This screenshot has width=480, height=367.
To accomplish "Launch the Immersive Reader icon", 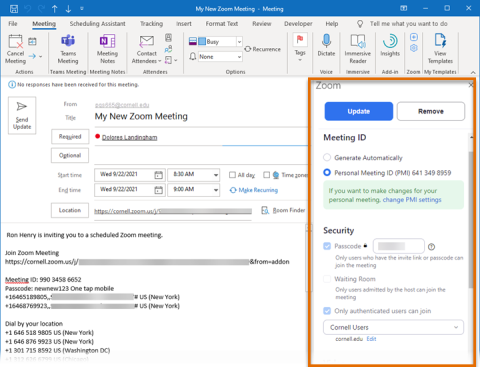I will 358,41.
